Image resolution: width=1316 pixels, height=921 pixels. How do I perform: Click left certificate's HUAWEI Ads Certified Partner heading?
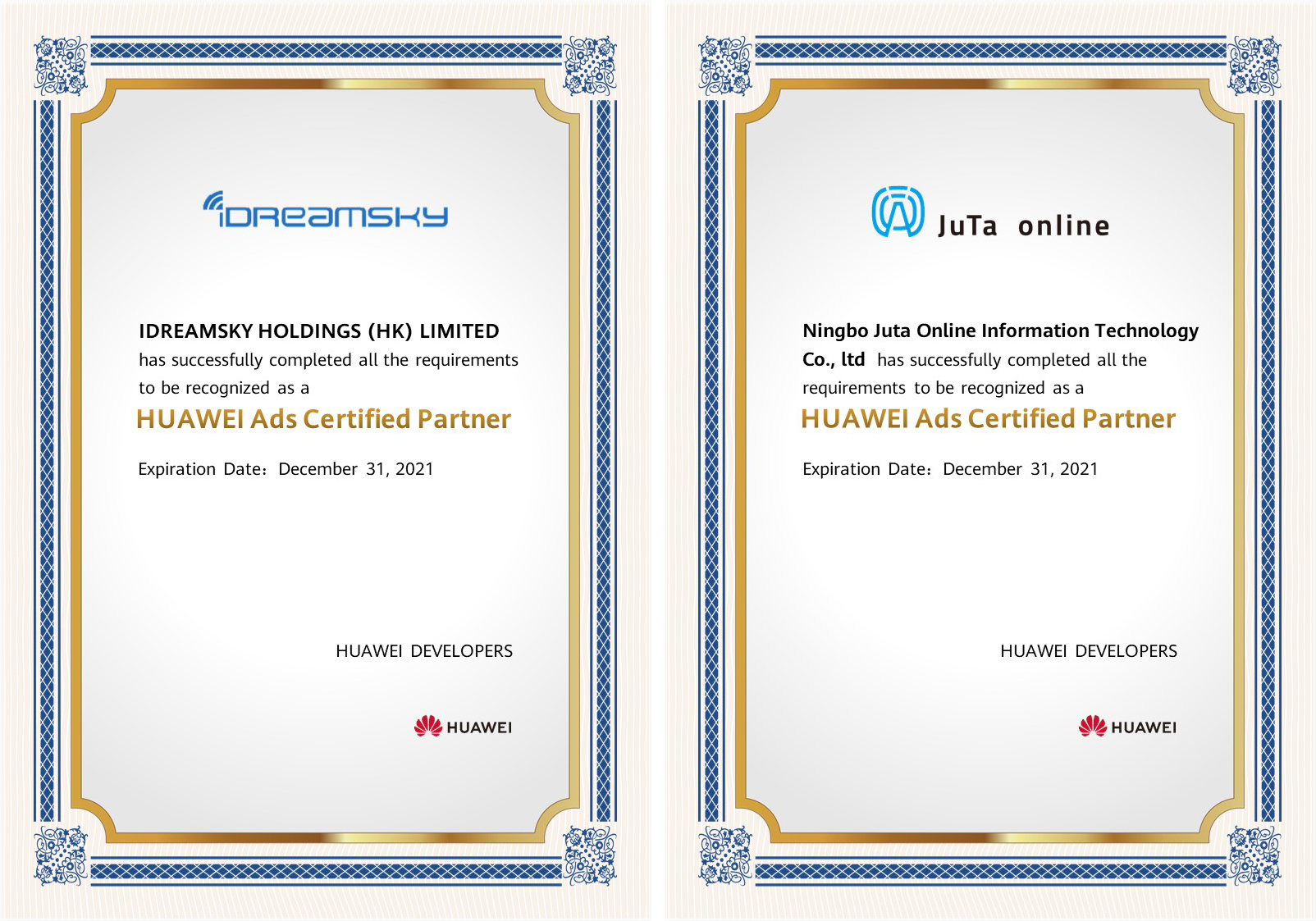[323, 419]
